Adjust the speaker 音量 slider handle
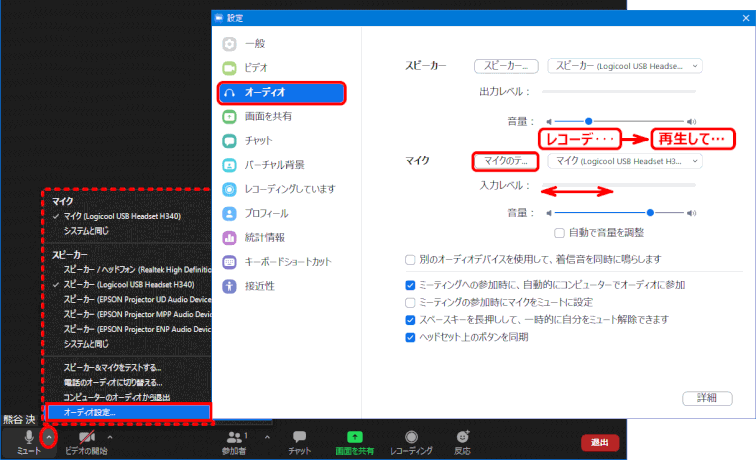 point(588,122)
